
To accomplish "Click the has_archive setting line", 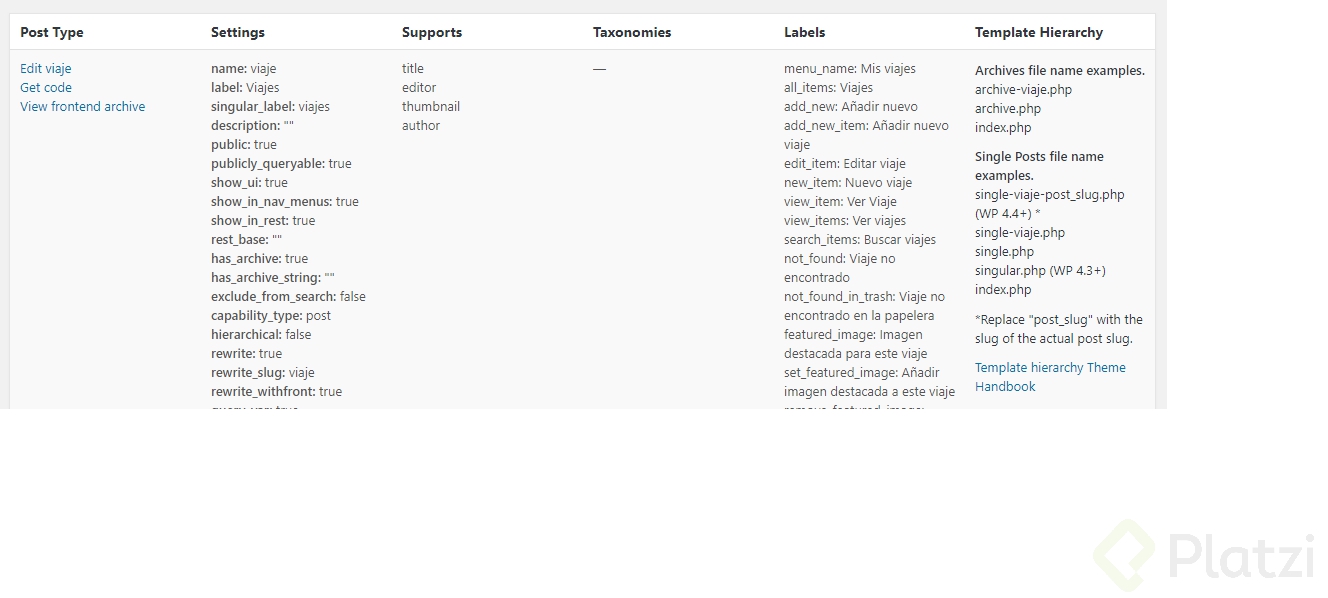I will coord(259,259).
